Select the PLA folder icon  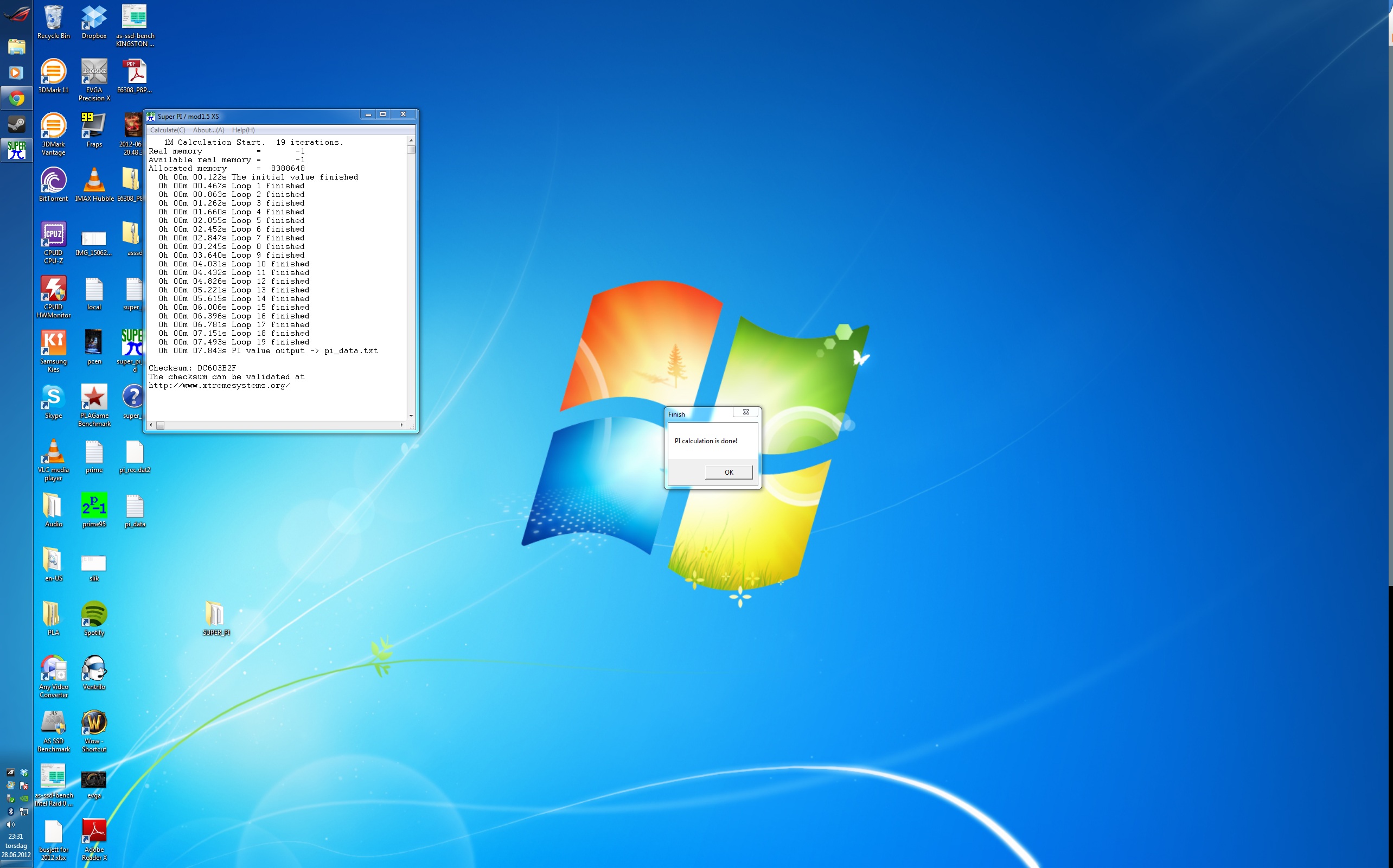coord(53,619)
